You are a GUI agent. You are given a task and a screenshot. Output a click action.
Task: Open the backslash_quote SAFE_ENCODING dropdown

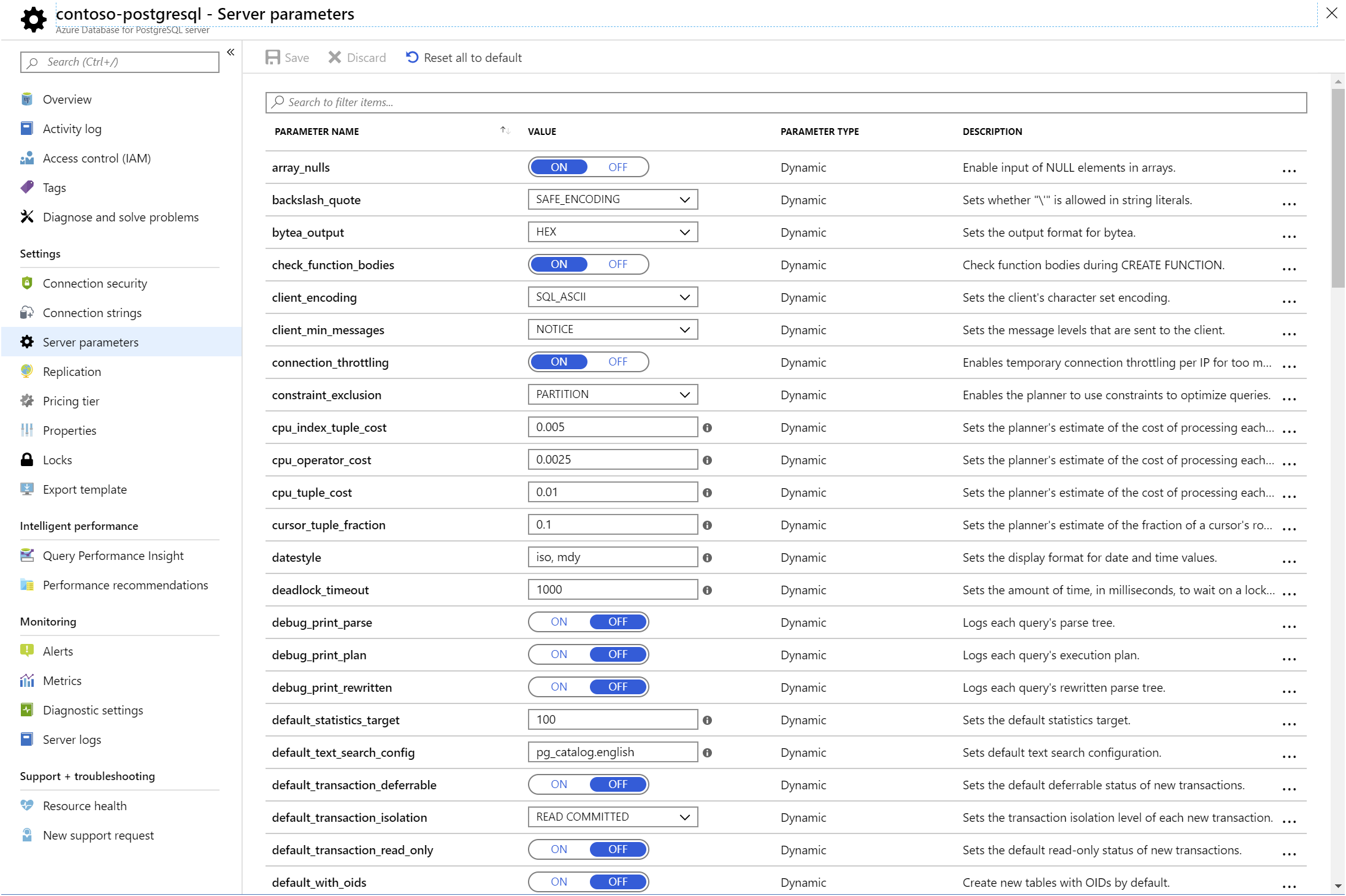click(613, 199)
